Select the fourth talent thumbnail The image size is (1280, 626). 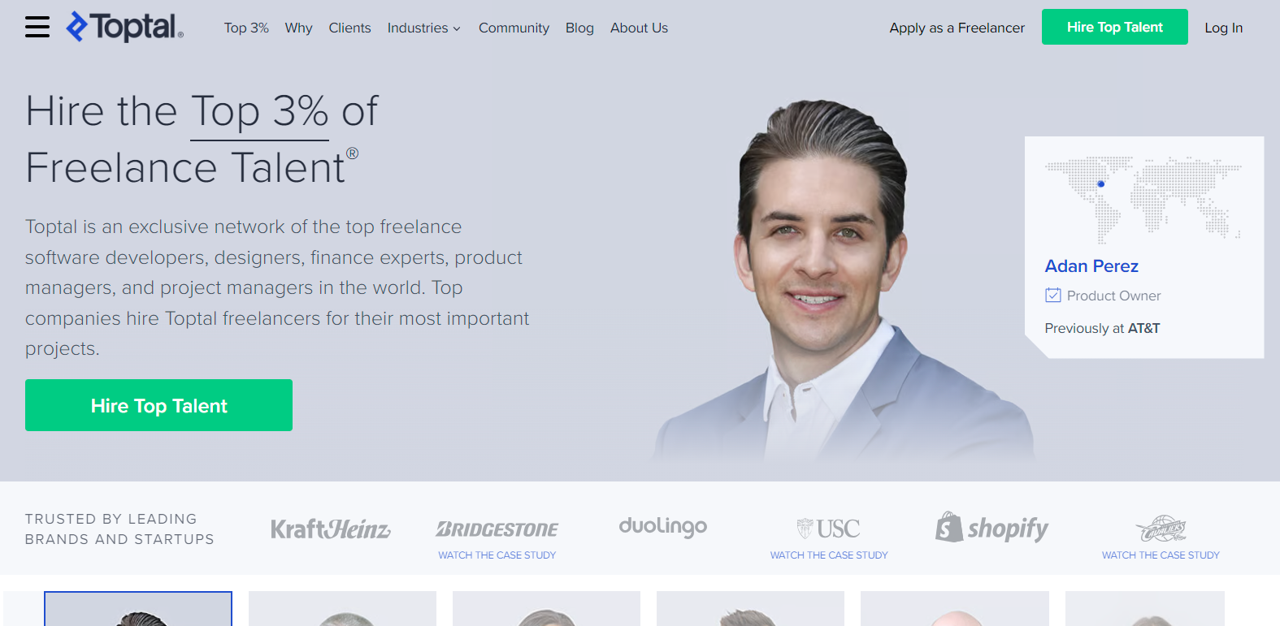click(x=750, y=609)
